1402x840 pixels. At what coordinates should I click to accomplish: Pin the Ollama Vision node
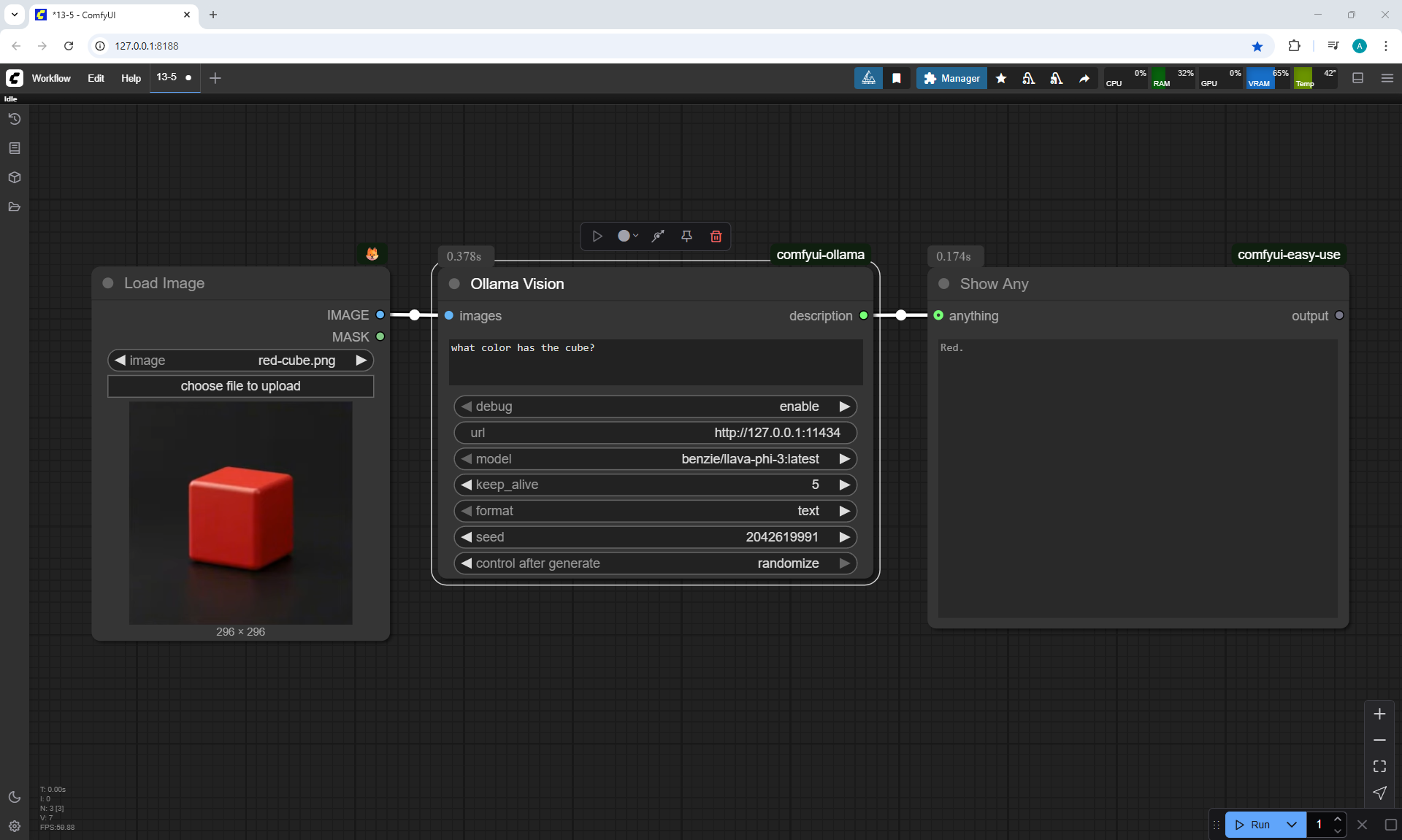point(686,236)
